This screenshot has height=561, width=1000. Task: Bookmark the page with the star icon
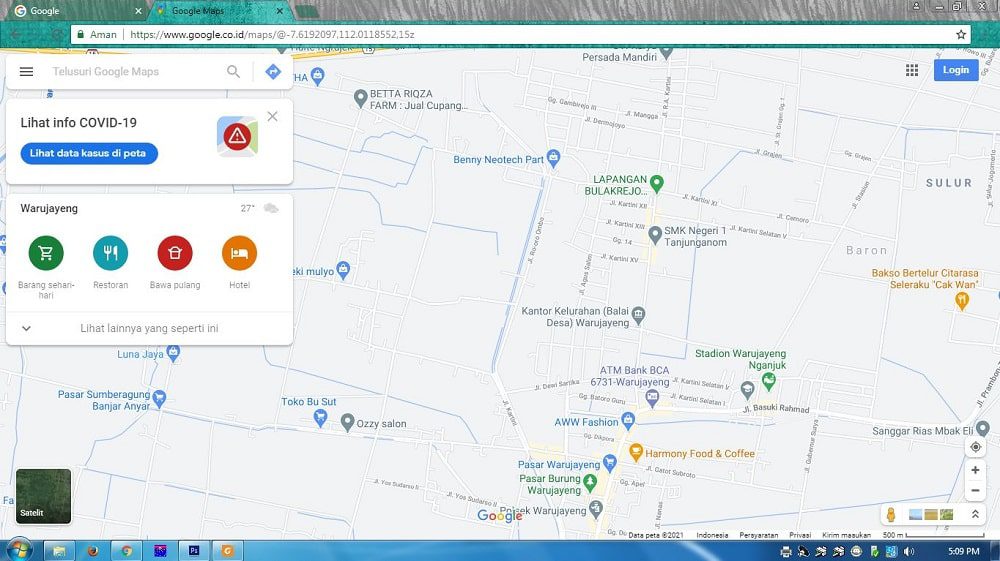tap(961, 34)
